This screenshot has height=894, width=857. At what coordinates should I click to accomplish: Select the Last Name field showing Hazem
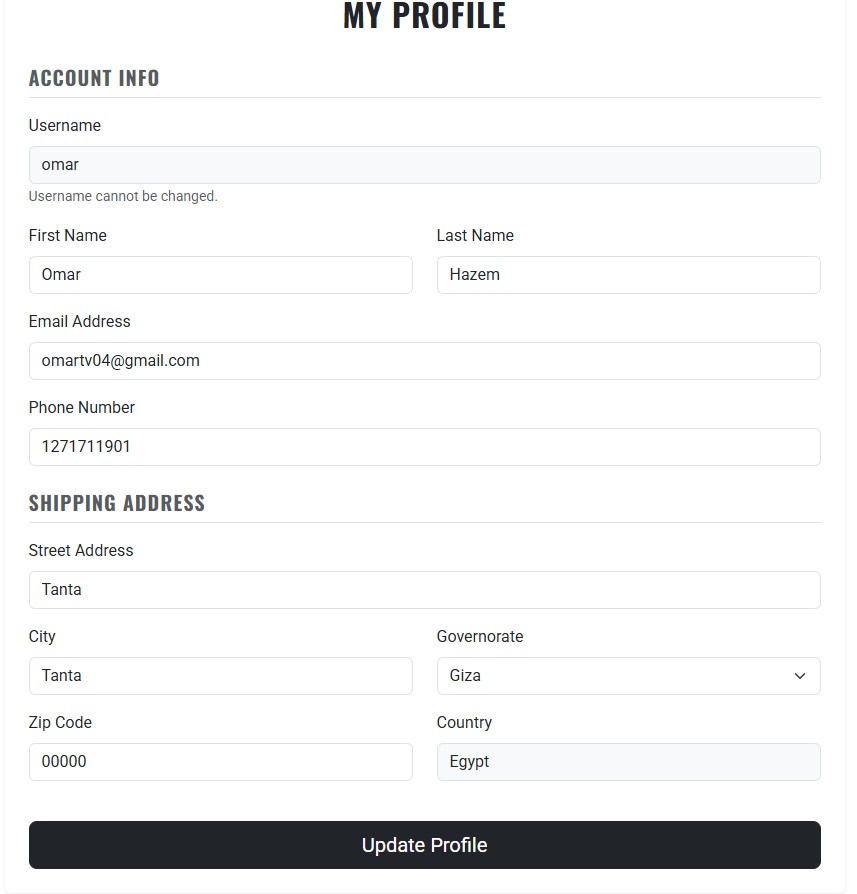point(627,275)
